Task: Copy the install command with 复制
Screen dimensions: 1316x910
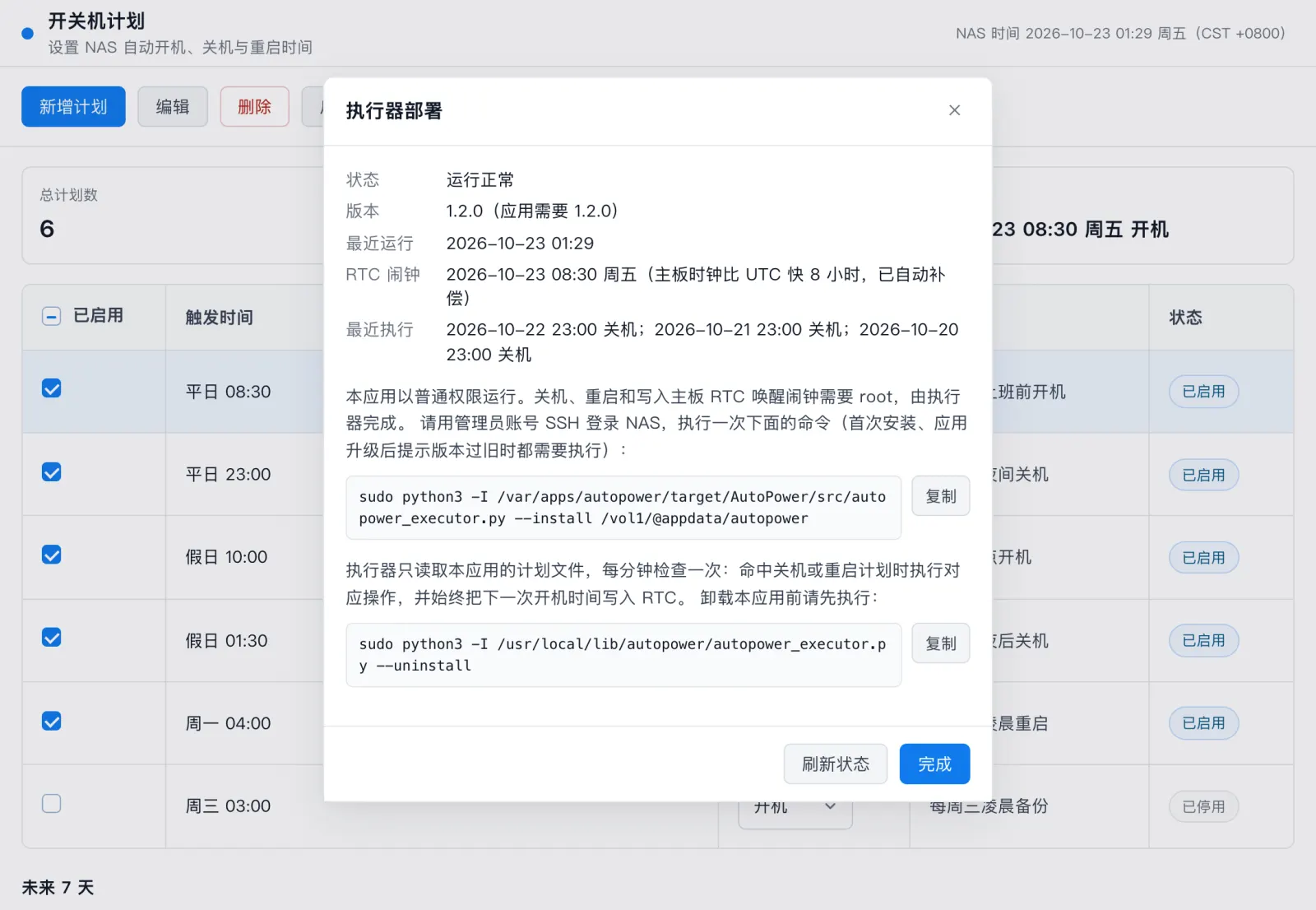Action: coord(941,496)
